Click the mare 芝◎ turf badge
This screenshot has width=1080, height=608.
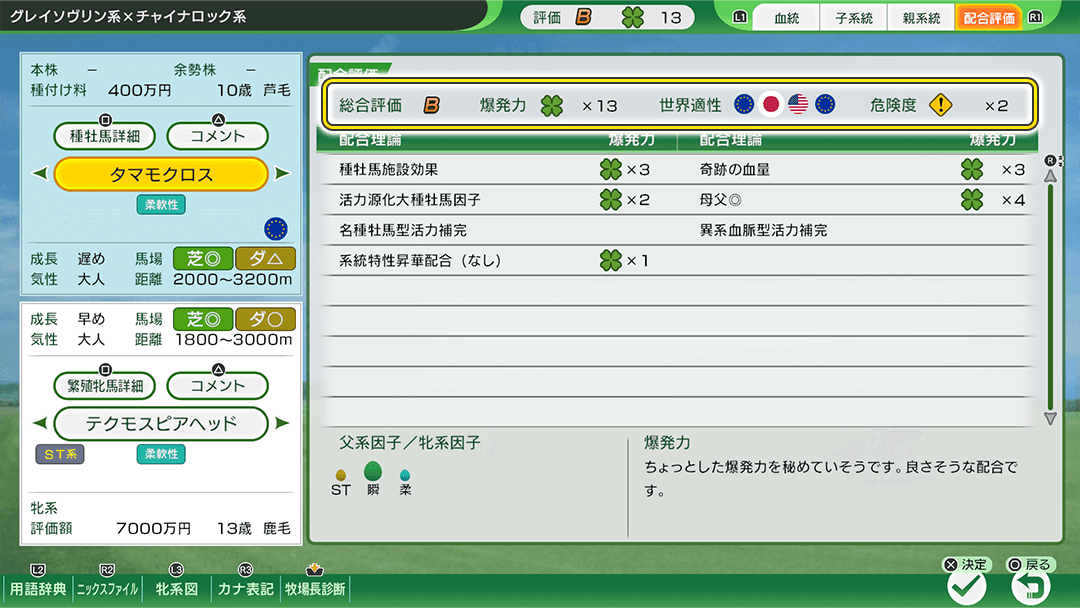[203, 319]
